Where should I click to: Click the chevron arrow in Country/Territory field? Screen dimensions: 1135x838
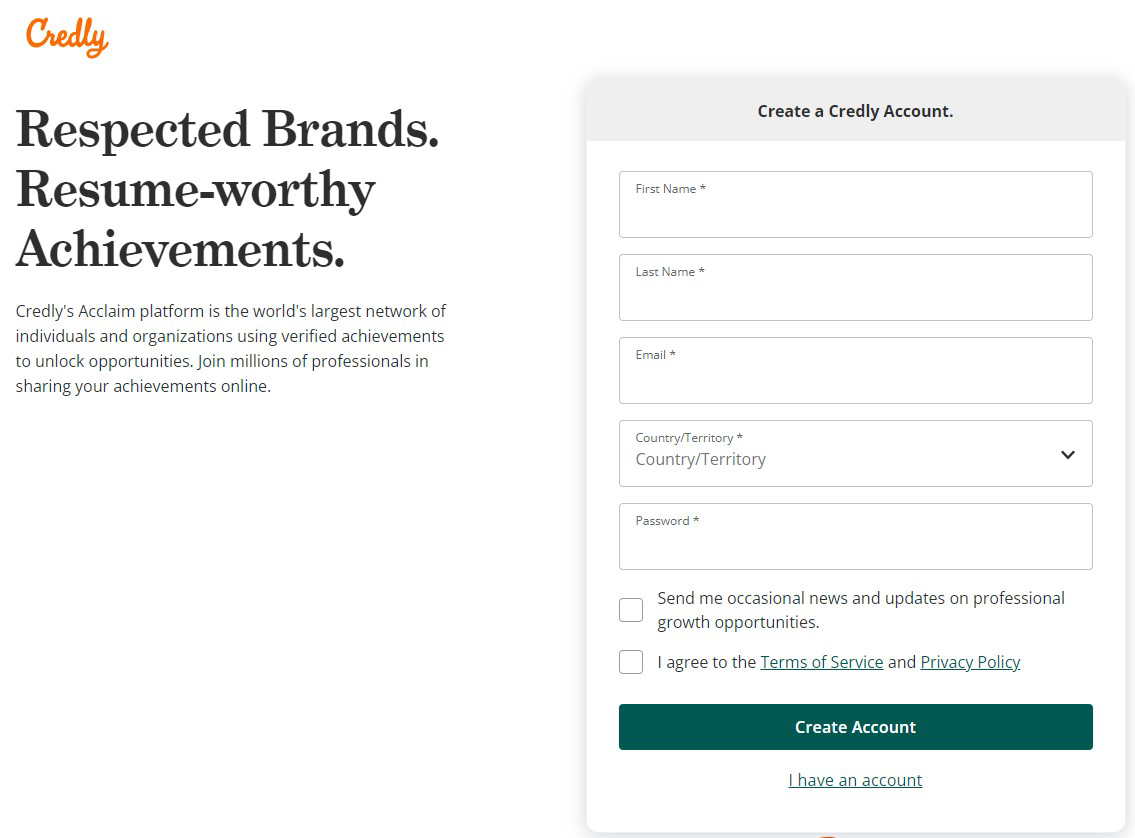tap(1067, 454)
